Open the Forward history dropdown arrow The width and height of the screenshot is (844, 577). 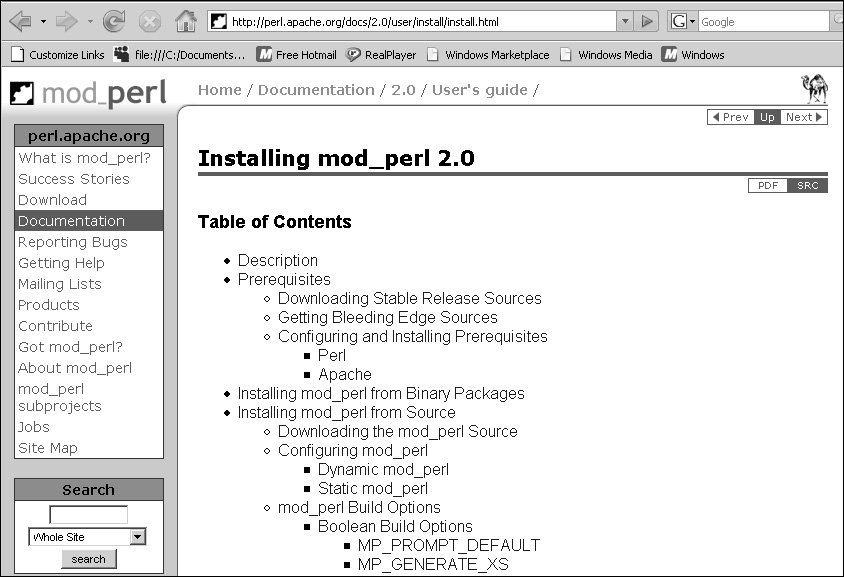pos(90,22)
